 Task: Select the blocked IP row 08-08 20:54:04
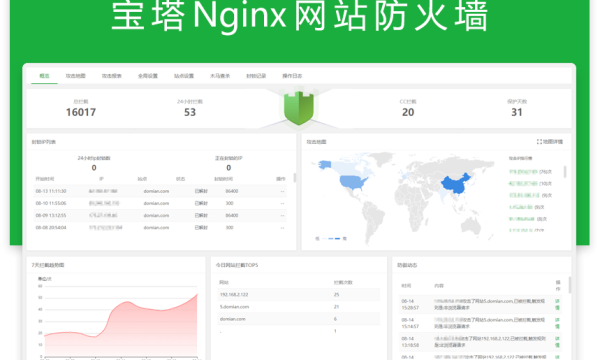(x=160, y=228)
